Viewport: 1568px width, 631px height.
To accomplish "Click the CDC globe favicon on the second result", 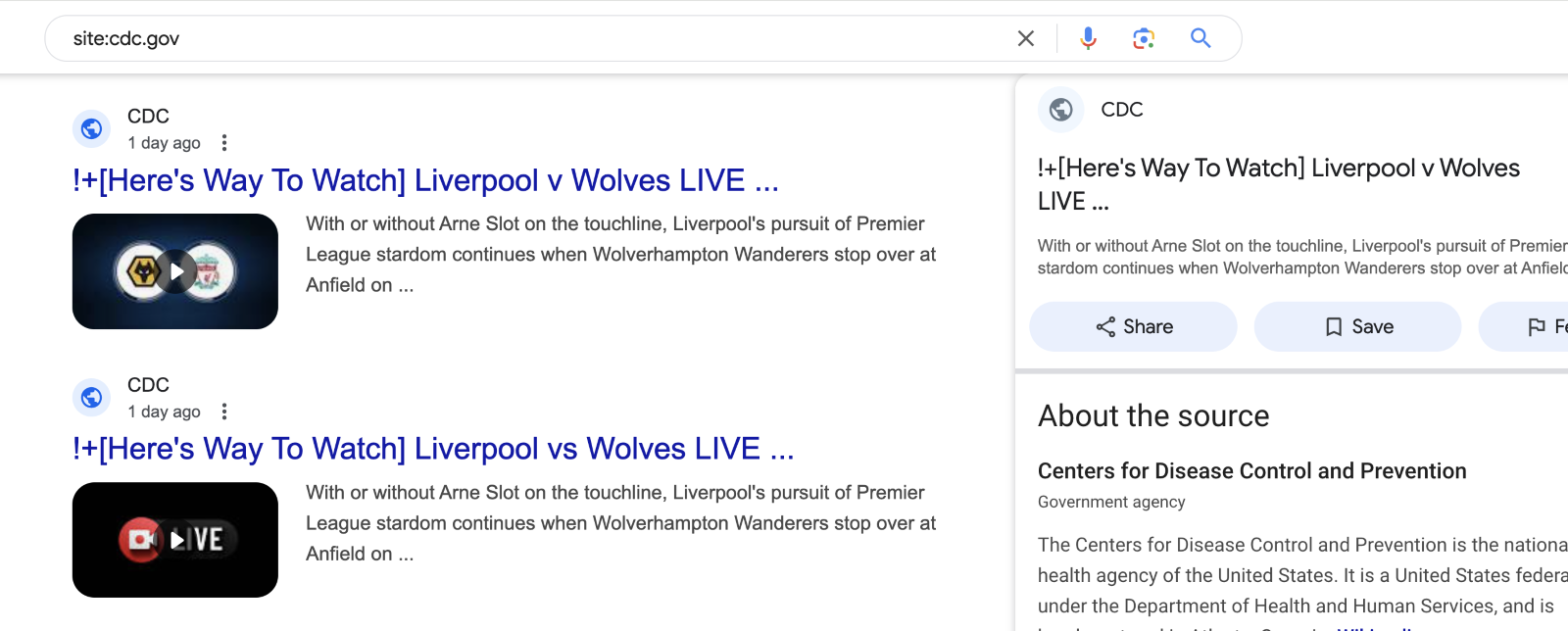I will click(91, 398).
